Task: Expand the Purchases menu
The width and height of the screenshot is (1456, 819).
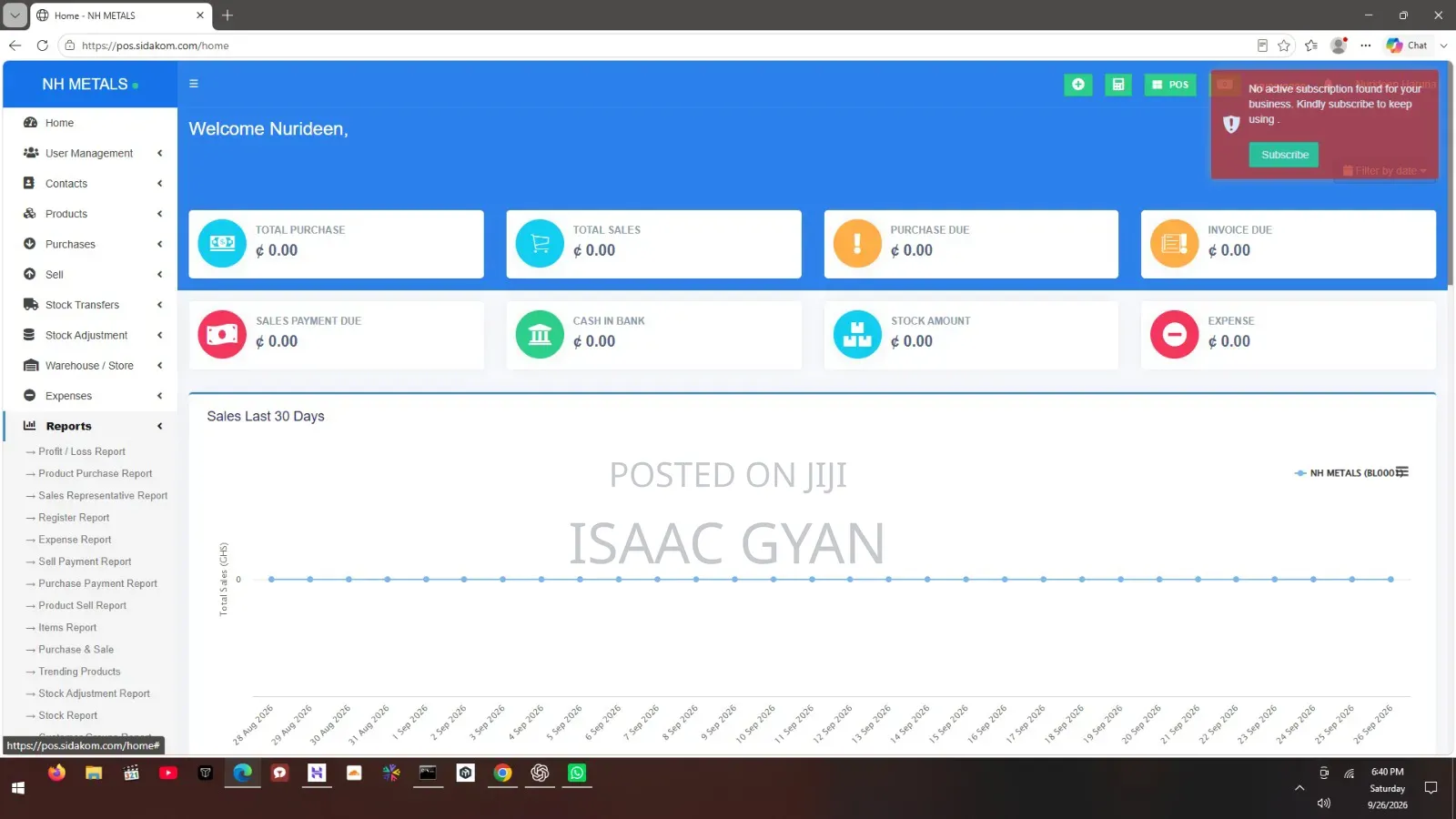Action: pos(90,244)
